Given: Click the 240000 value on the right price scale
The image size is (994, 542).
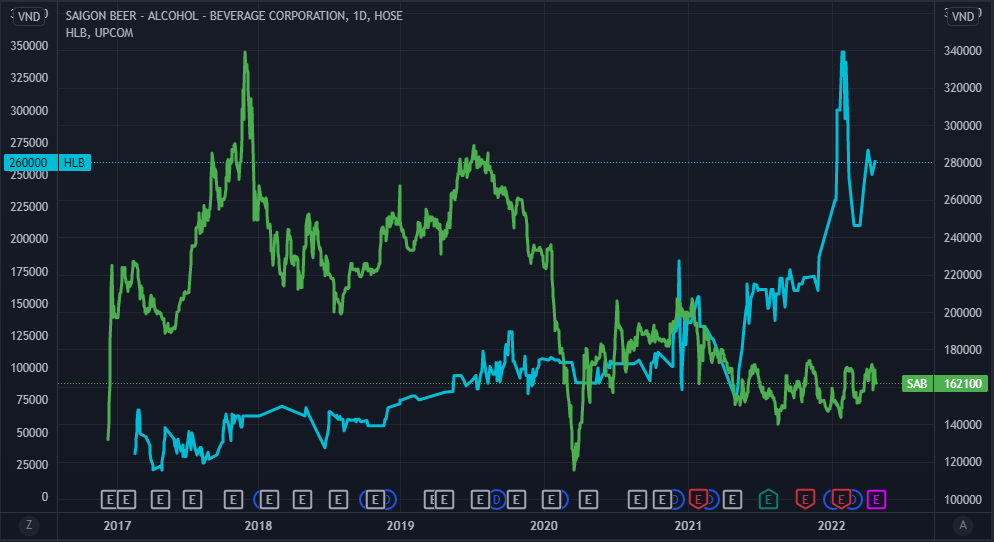Looking at the screenshot, I should [x=962, y=238].
